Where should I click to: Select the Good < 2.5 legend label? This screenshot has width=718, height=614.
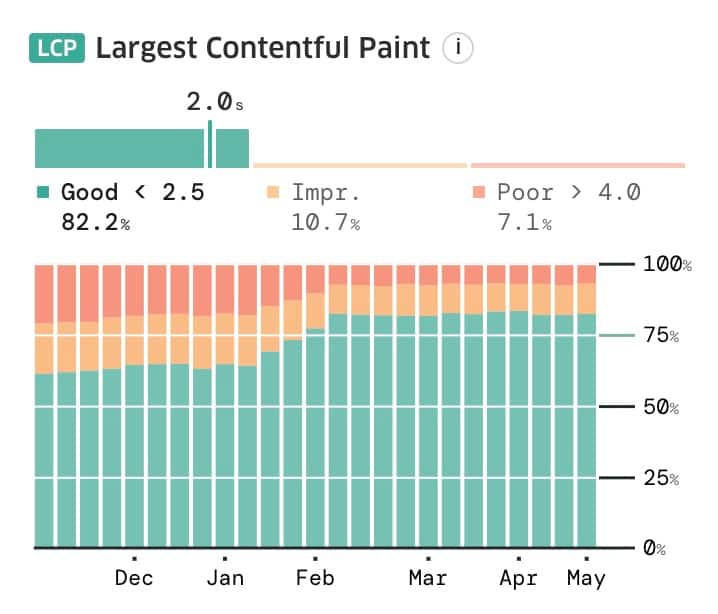(x=133, y=192)
